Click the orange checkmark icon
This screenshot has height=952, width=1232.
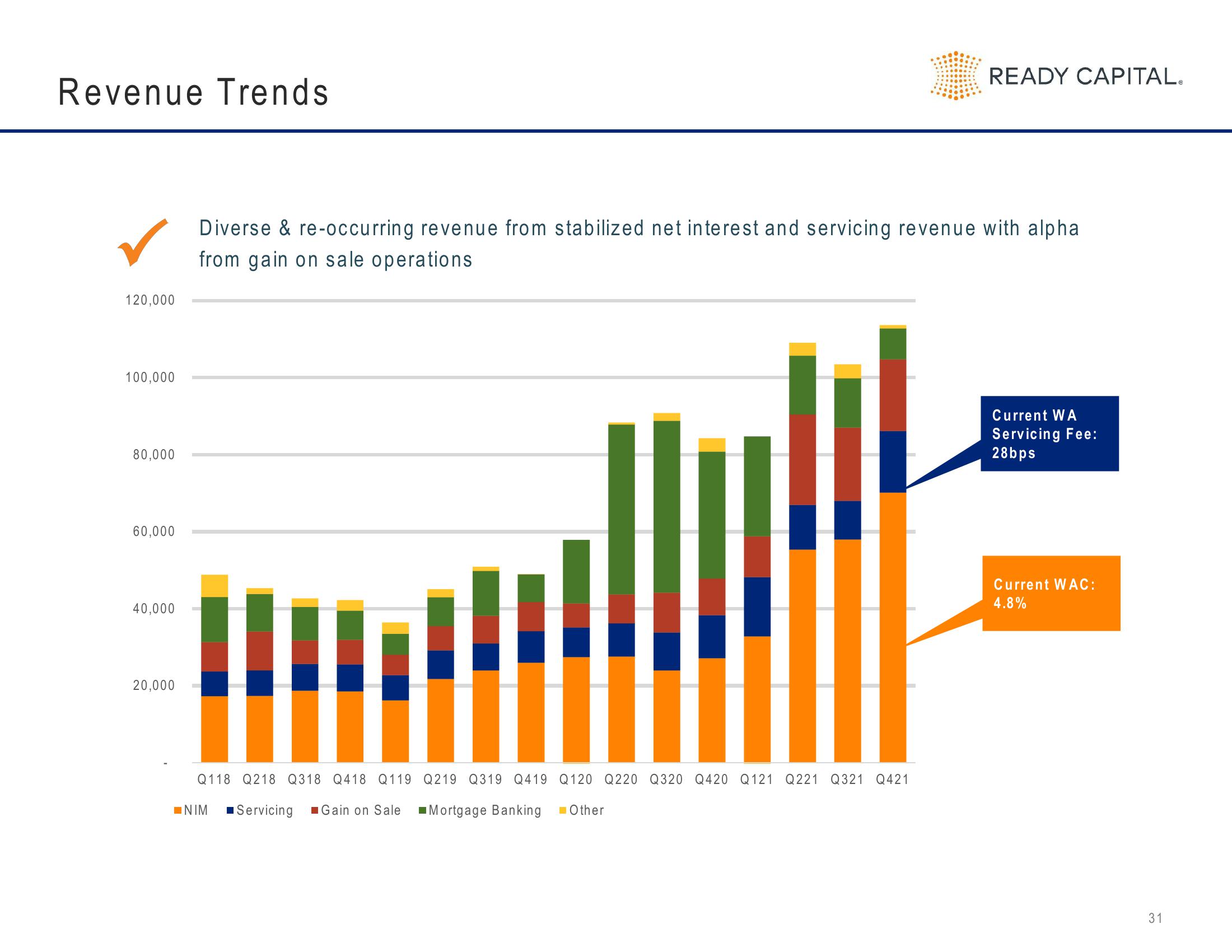[x=142, y=242]
